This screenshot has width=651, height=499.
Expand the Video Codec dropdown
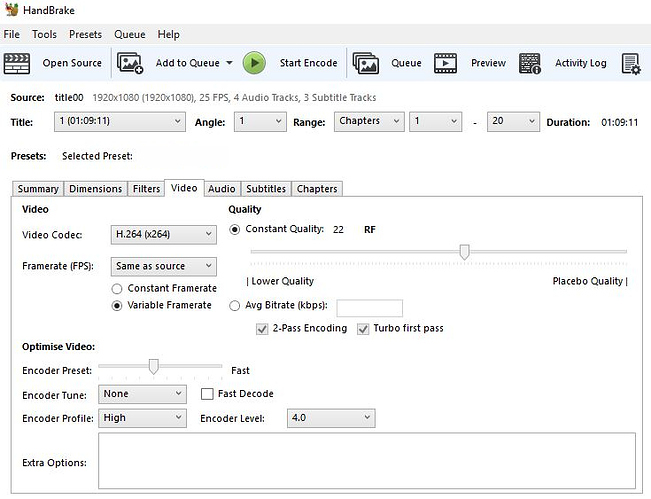click(x=164, y=235)
